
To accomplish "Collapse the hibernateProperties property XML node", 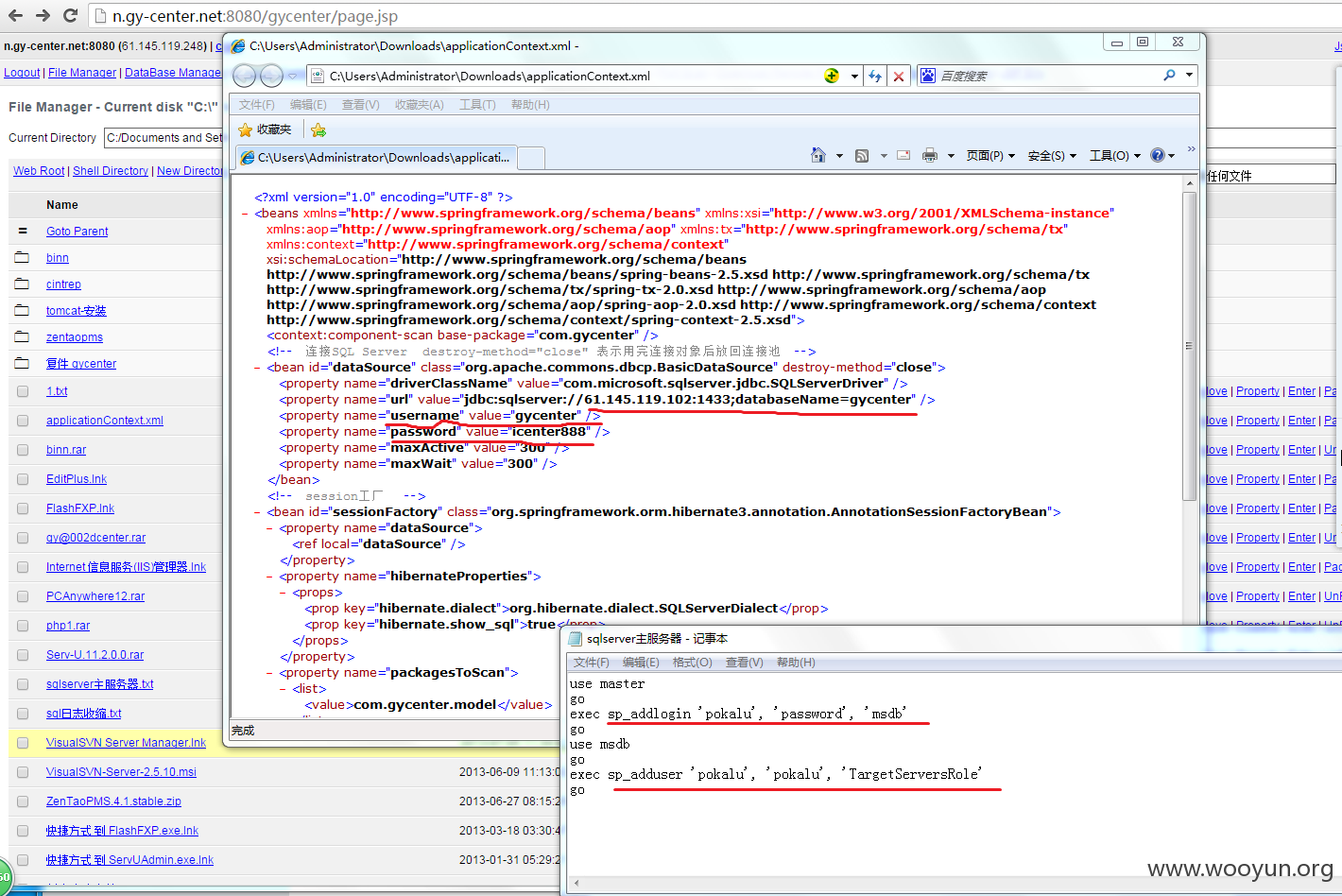I will [x=270, y=577].
